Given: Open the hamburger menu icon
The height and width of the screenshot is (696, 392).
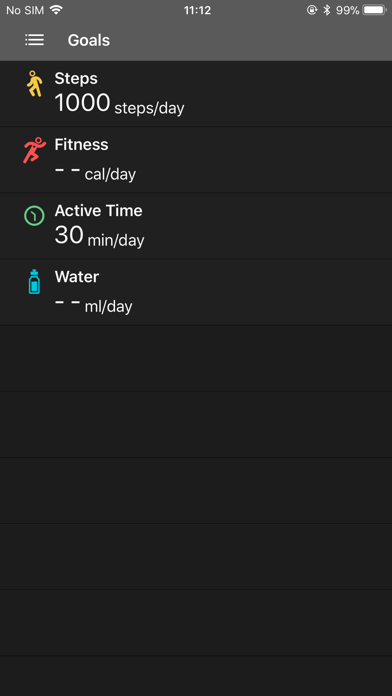Looking at the screenshot, I should coord(34,40).
